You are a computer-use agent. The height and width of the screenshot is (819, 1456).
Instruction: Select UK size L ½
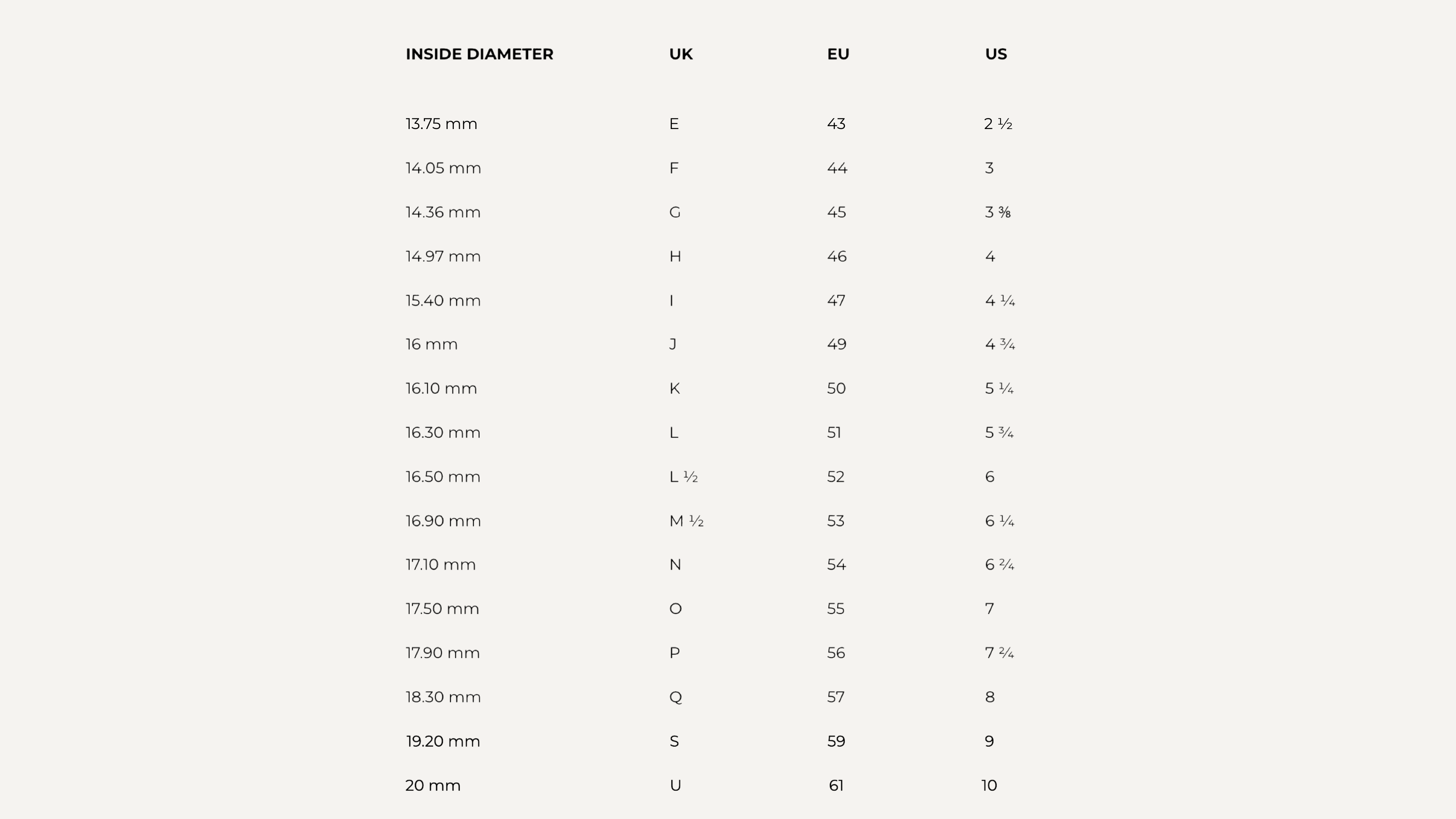point(683,477)
